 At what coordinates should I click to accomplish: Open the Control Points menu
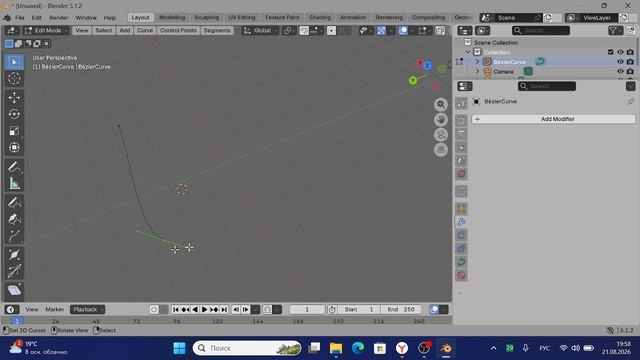click(x=178, y=31)
